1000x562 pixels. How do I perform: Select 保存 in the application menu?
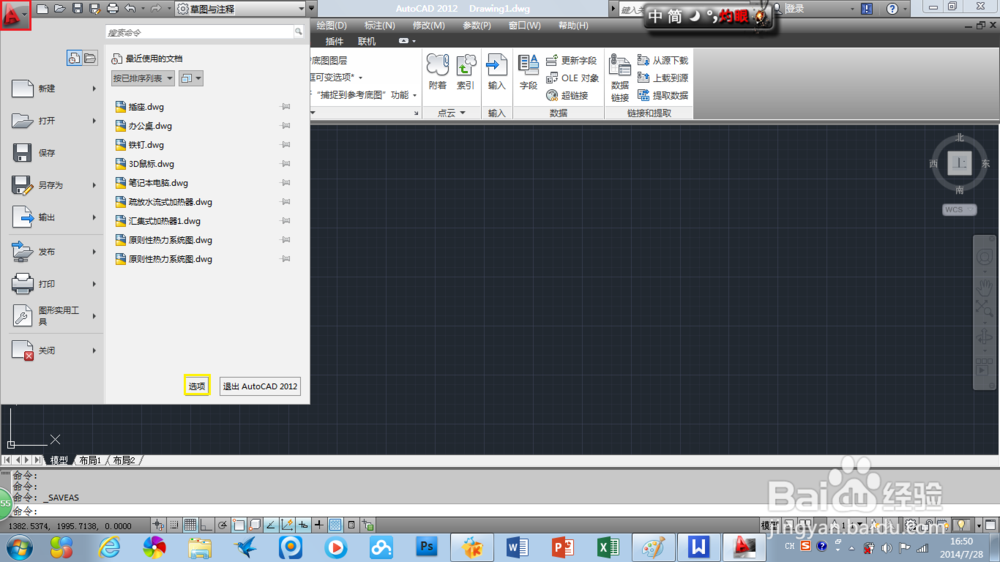click(x=53, y=152)
